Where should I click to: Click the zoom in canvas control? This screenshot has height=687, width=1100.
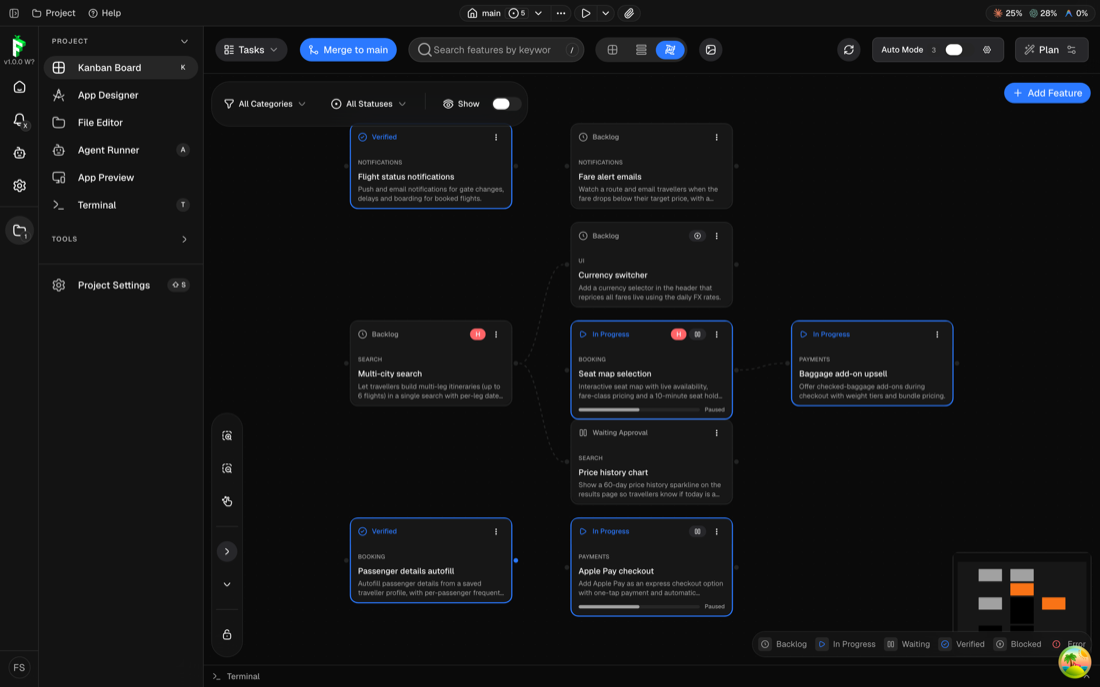(x=227, y=436)
